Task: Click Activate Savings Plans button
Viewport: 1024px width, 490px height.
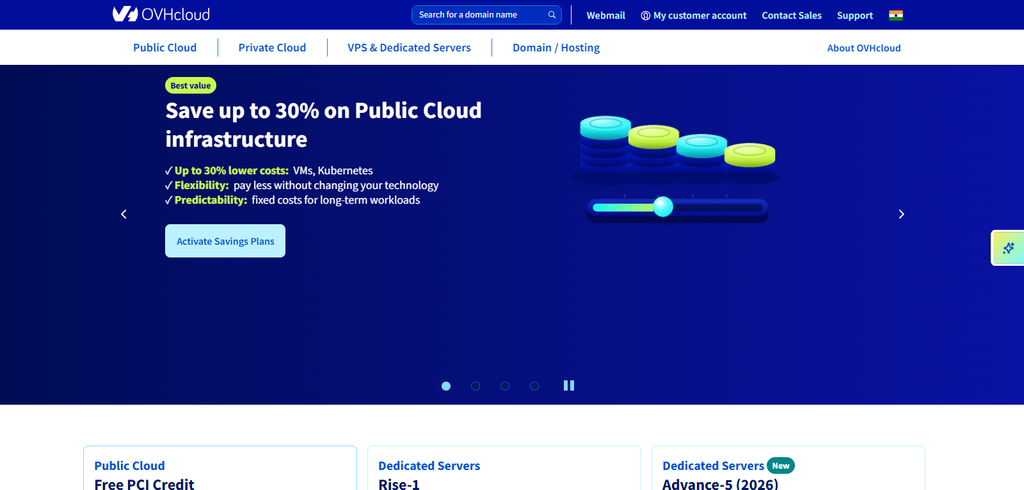Action: pos(225,241)
